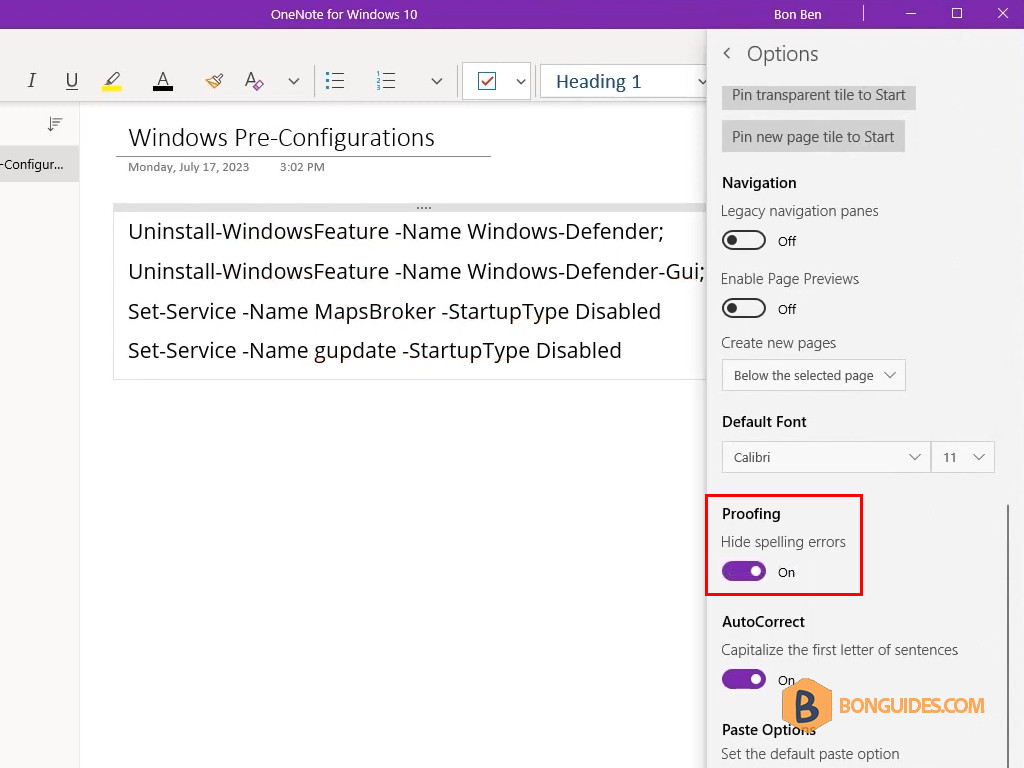Viewport: 1024px width, 768px height.
Task: Toggle Capitalize first letter of sentences
Action: pyautogui.click(x=744, y=679)
